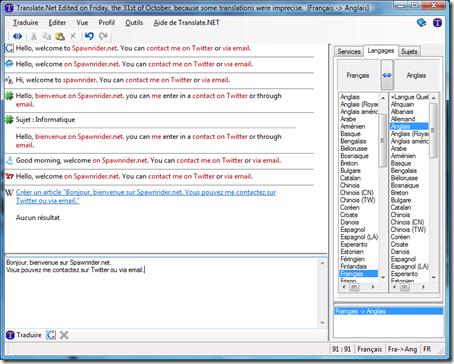Click the Redo arrow toolbar icon
454x364 pixels.
click(103, 36)
